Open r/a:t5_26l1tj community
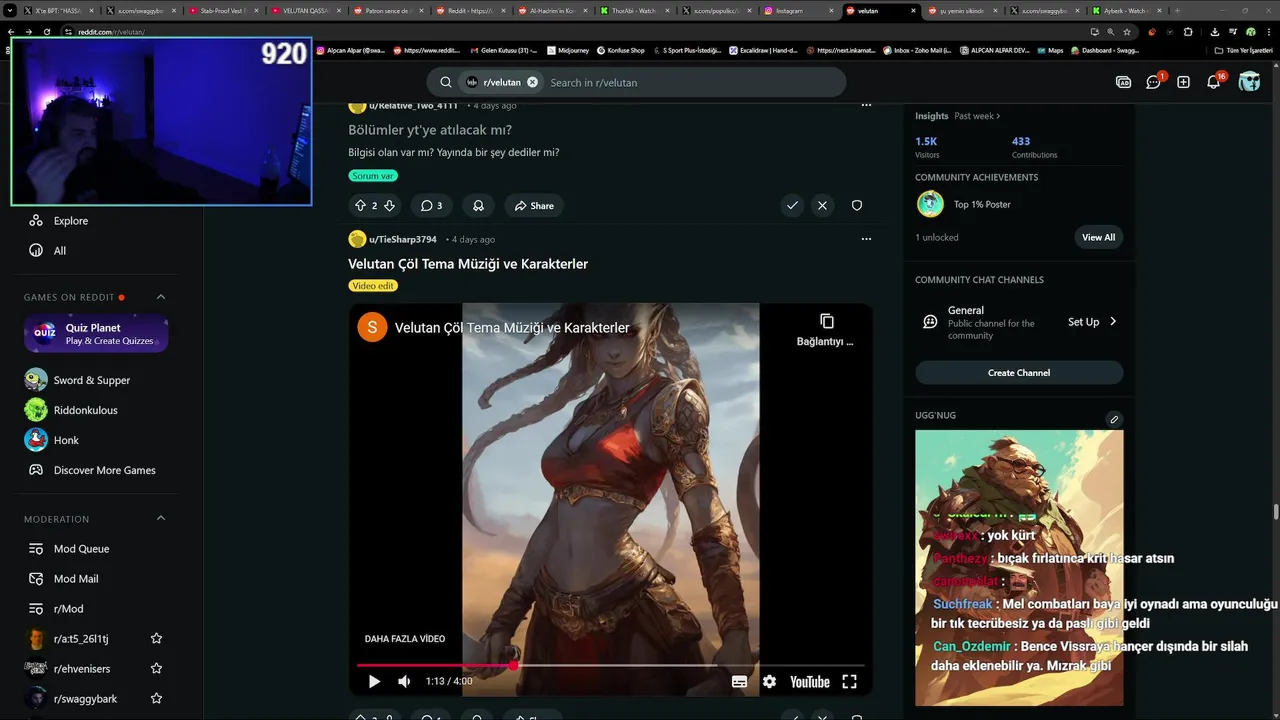Screen dimensions: 1280x720 (x=80, y=639)
